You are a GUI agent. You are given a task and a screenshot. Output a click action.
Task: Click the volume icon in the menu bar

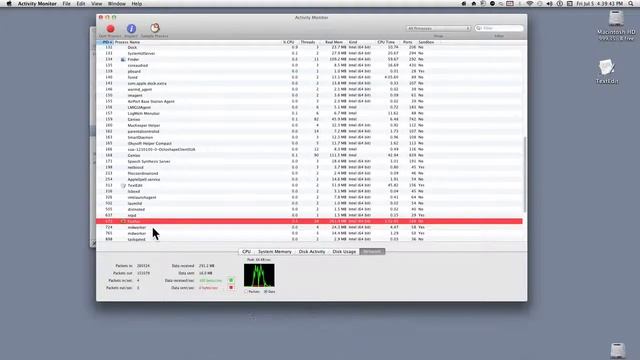(549, 4)
